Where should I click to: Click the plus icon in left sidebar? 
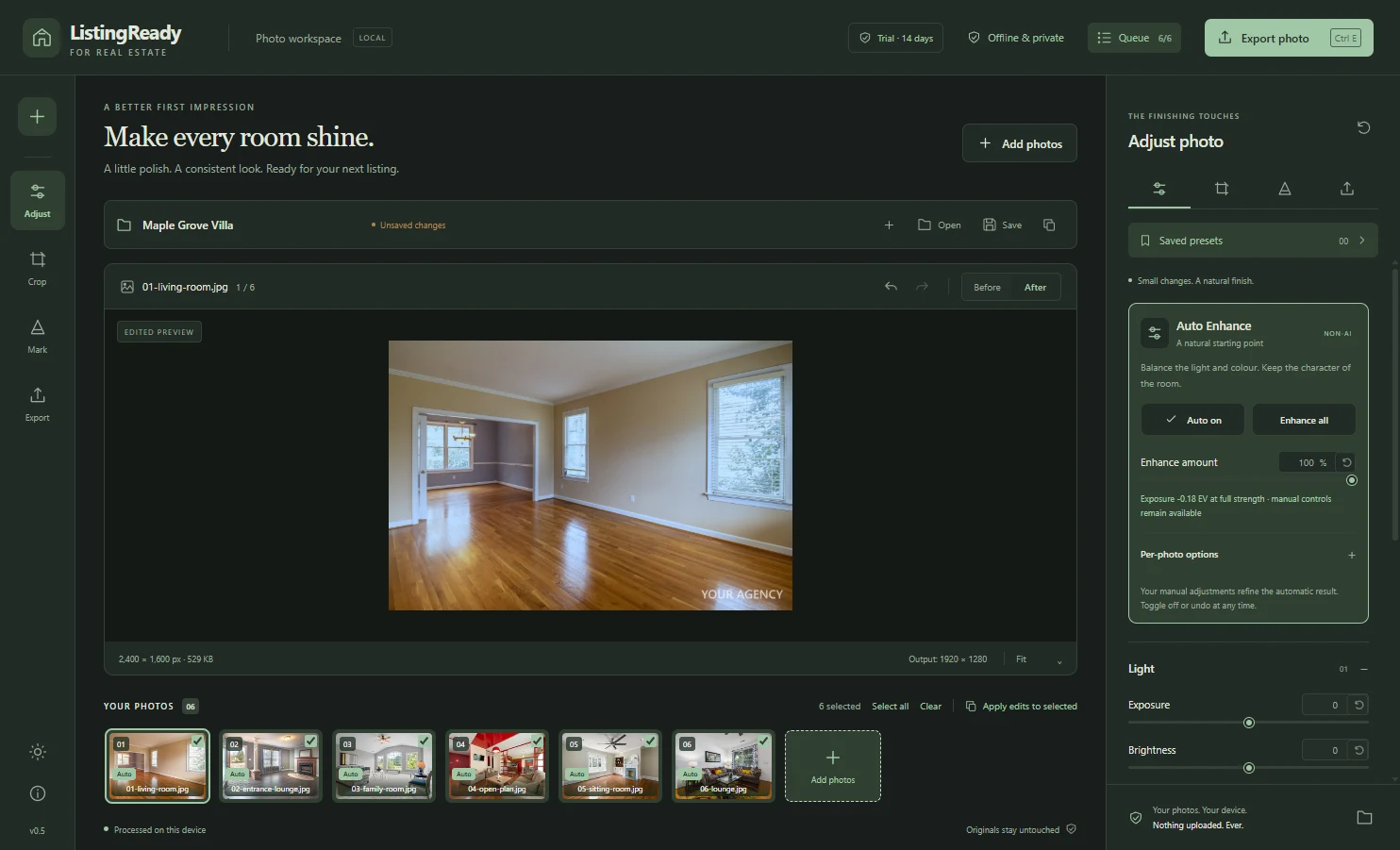tap(37, 117)
